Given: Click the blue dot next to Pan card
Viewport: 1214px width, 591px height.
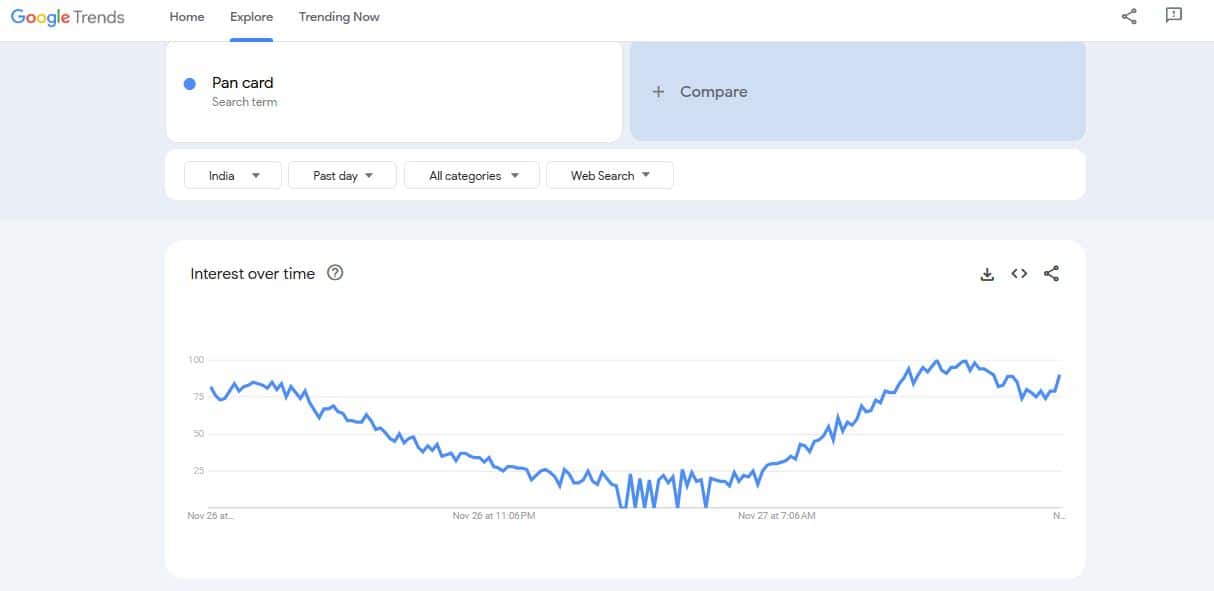Looking at the screenshot, I should (x=189, y=84).
